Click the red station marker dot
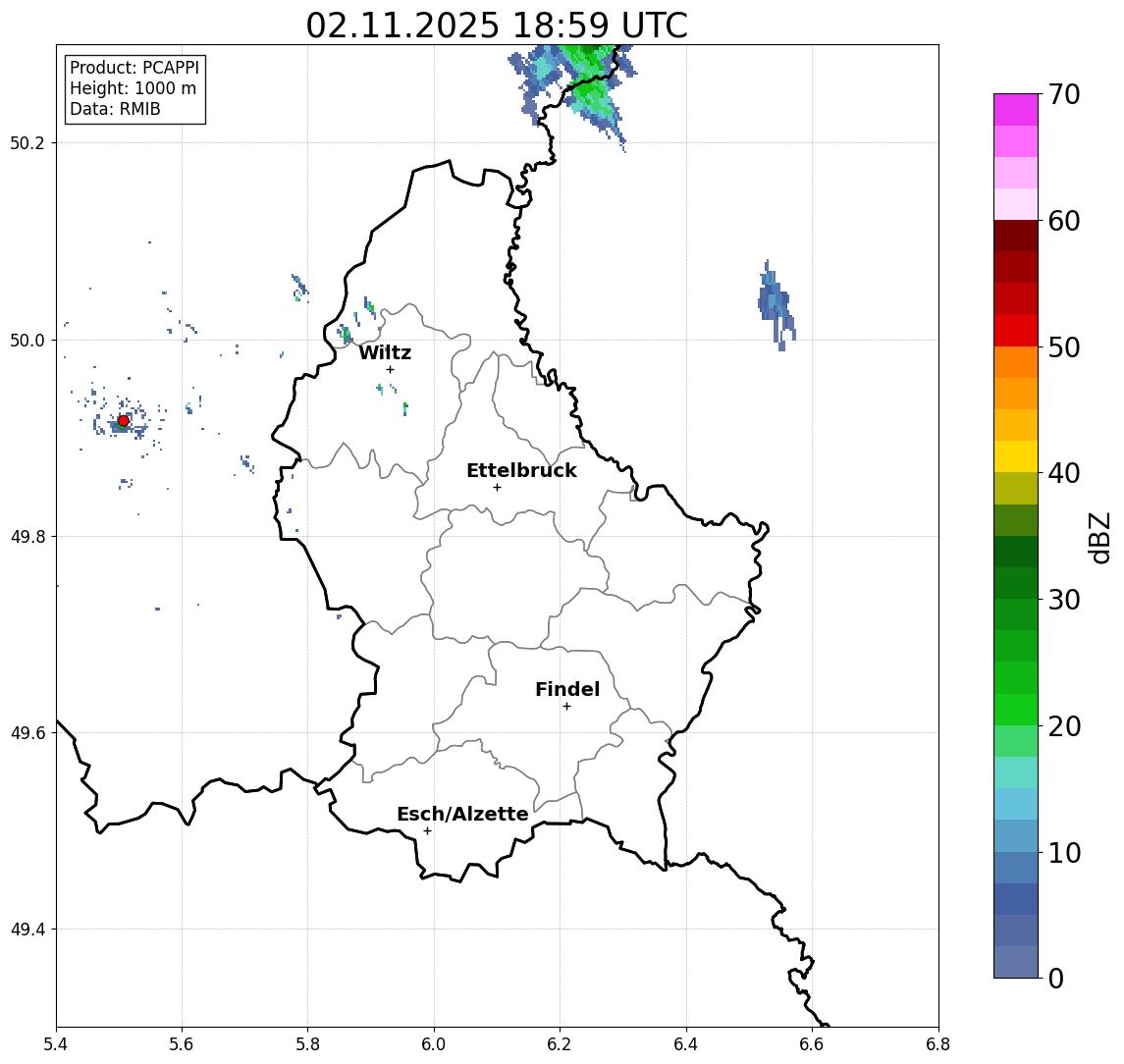This screenshot has width=1124, height=1064. 124,421
